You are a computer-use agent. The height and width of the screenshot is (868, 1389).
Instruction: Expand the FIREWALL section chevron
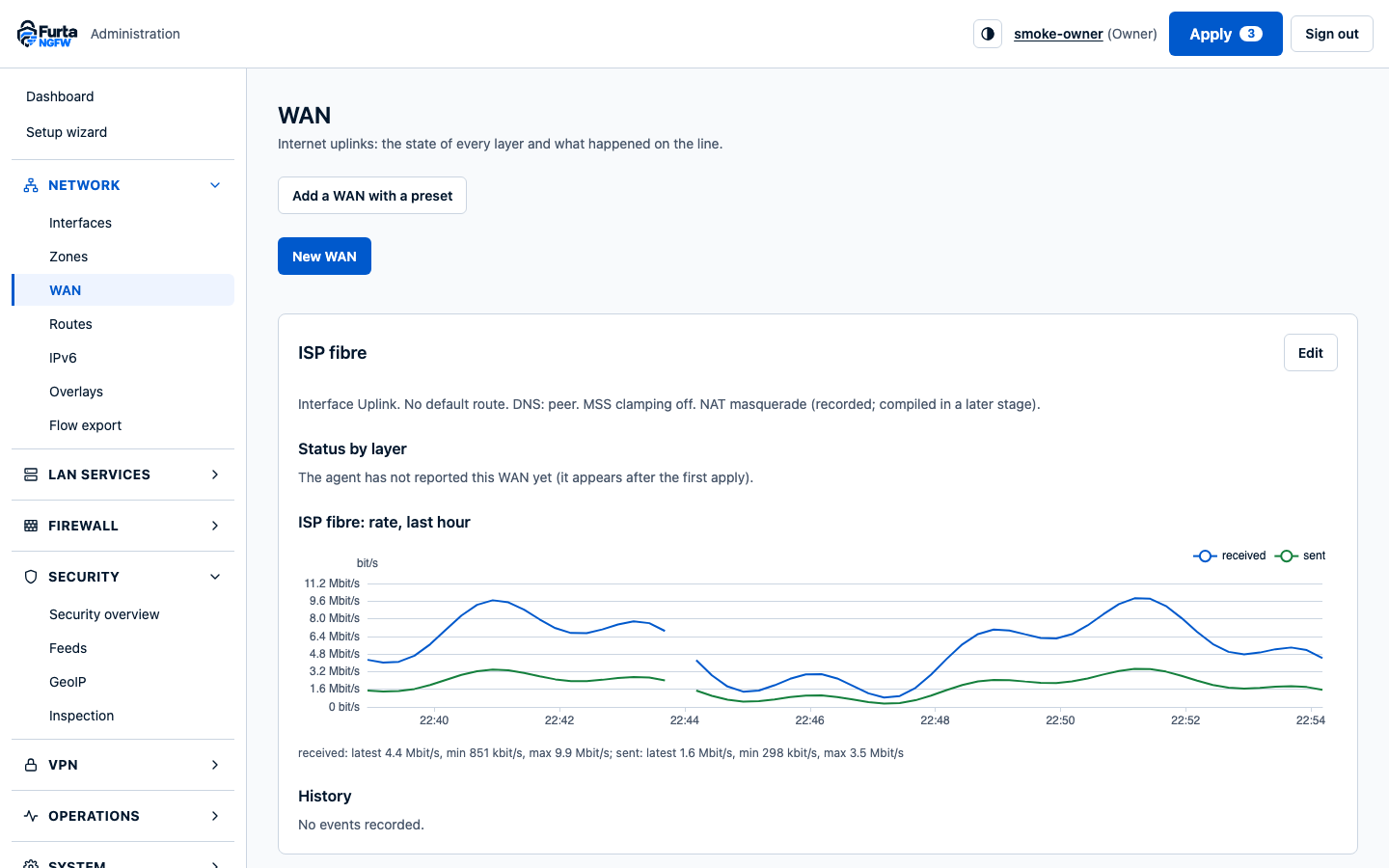click(x=215, y=526)
